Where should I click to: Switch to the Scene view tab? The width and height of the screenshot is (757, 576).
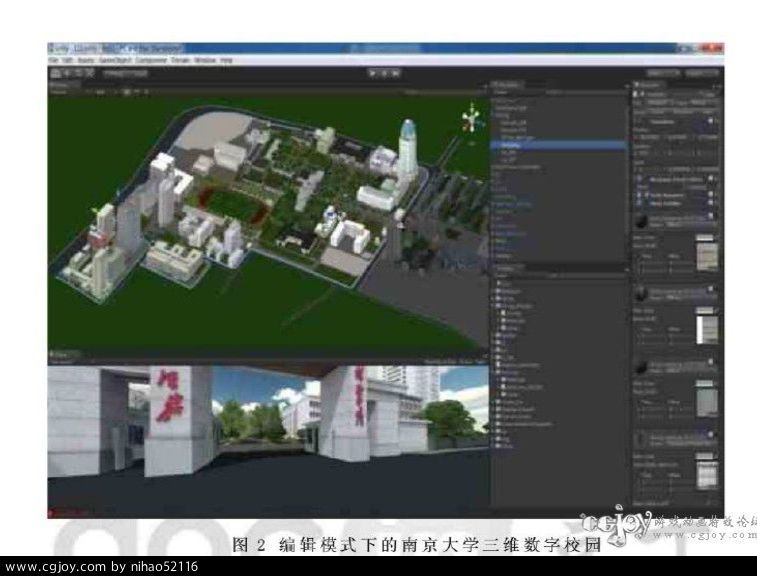pos(63,85)
